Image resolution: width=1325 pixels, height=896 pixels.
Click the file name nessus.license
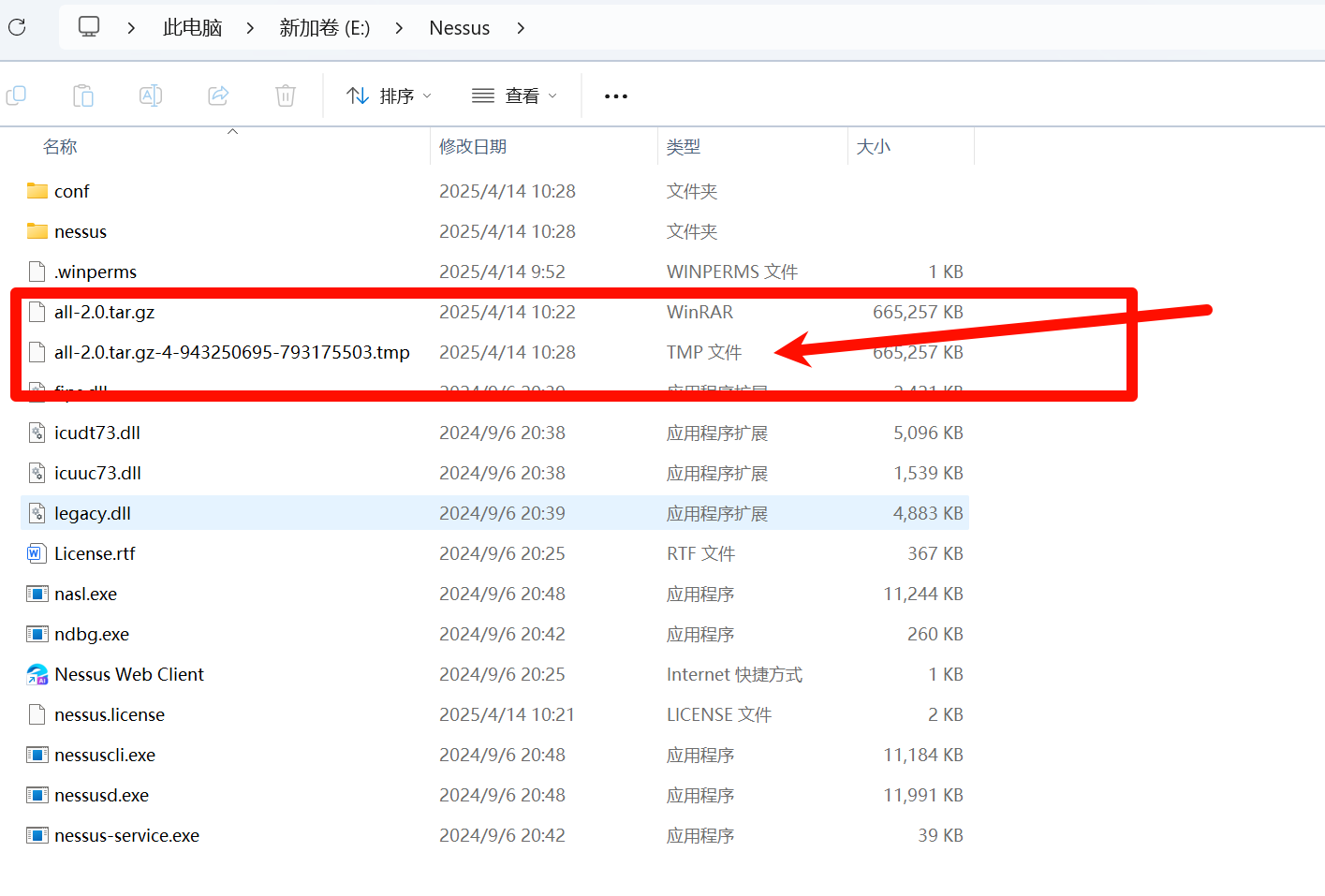[110, 714]
